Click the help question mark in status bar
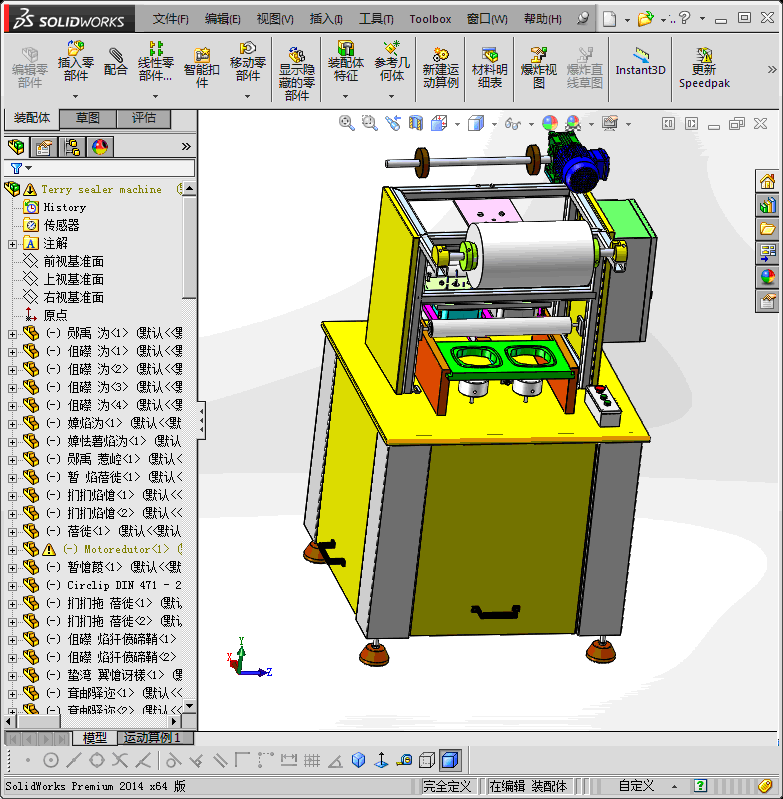The image size is (783, 799). point(700,786)
